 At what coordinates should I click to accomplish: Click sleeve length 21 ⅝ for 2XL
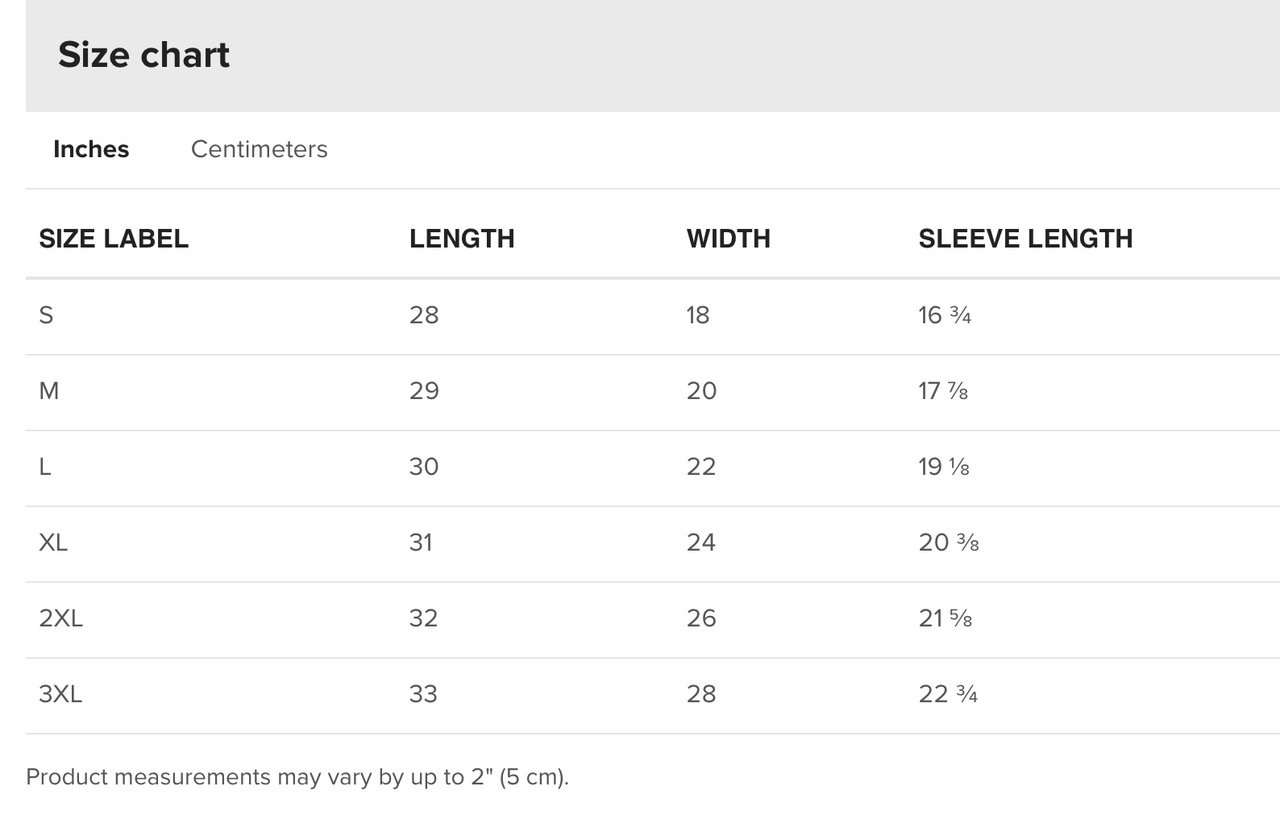click(946, 618)
